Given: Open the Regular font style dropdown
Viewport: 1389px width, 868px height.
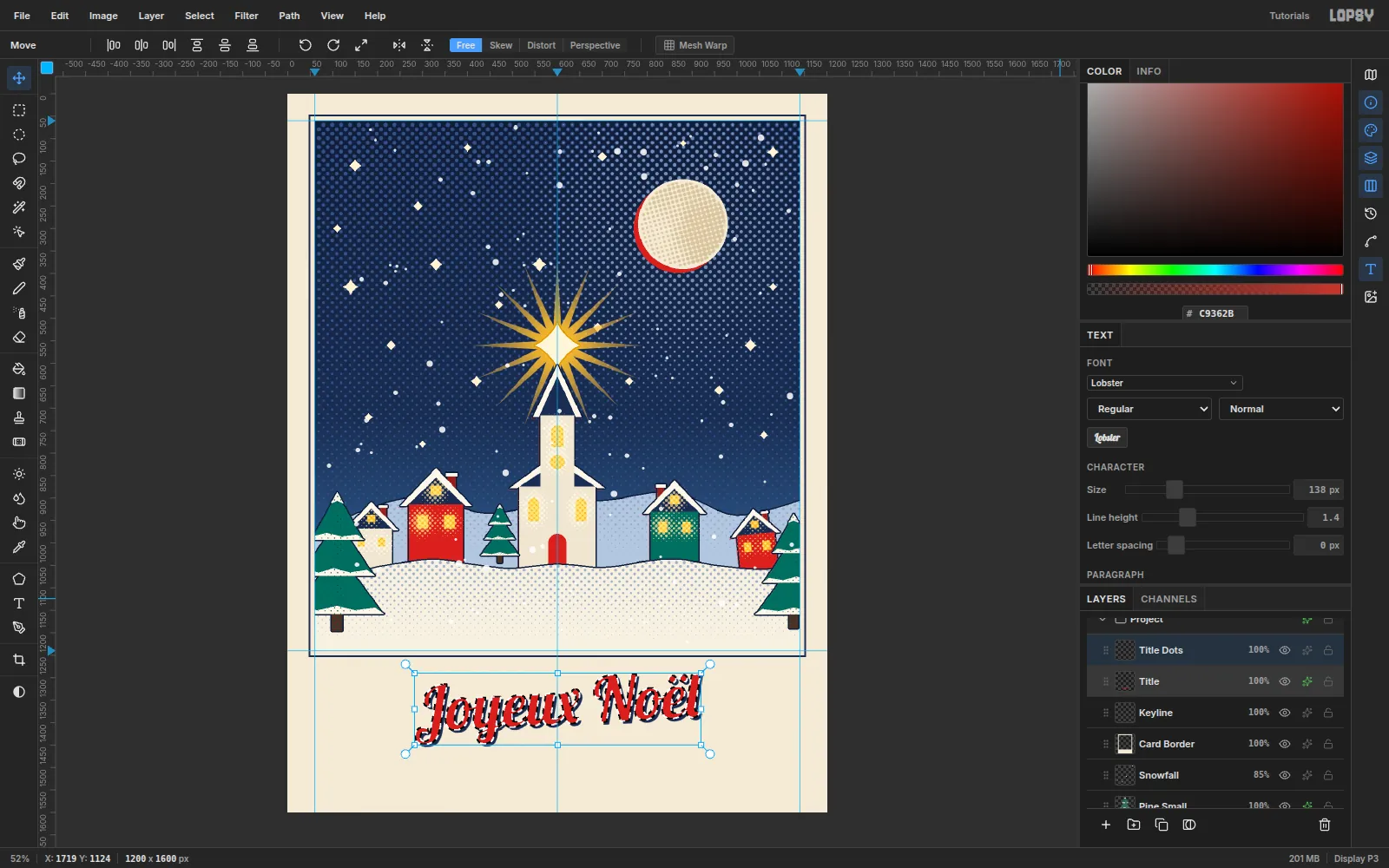Looking at the screenshot, I should click(x=1149, y=409).
